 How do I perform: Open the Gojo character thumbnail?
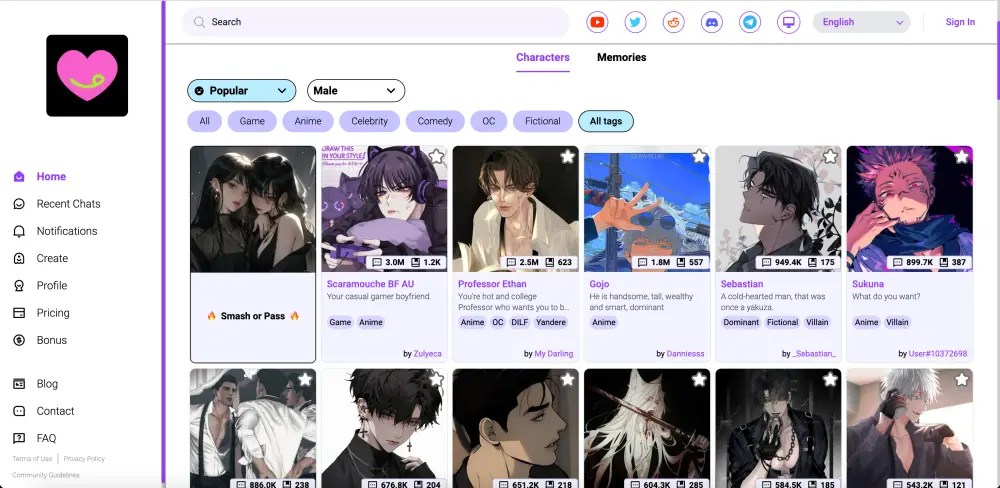(647, 209)
